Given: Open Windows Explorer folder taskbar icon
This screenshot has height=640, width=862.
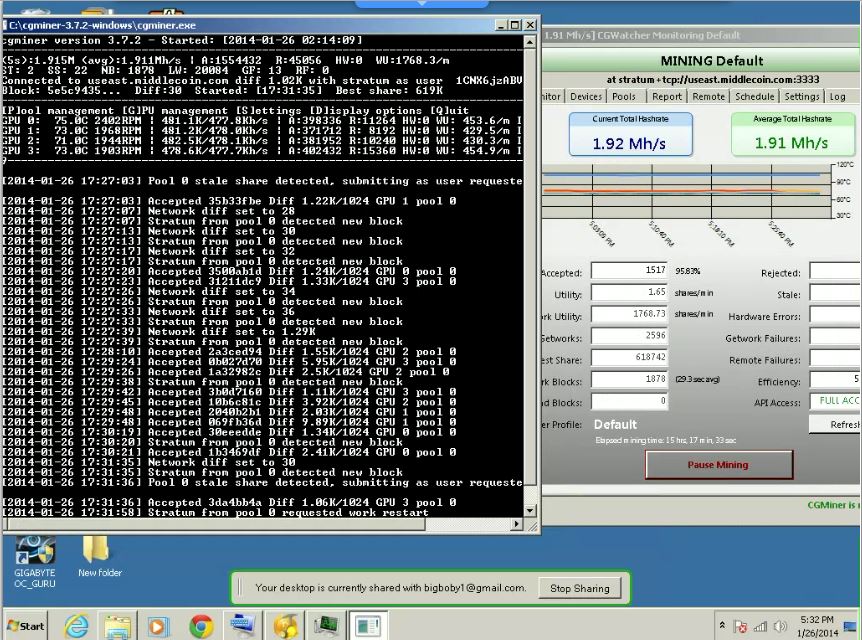Looking at the screenshot, I should click(x=117, y=626).
